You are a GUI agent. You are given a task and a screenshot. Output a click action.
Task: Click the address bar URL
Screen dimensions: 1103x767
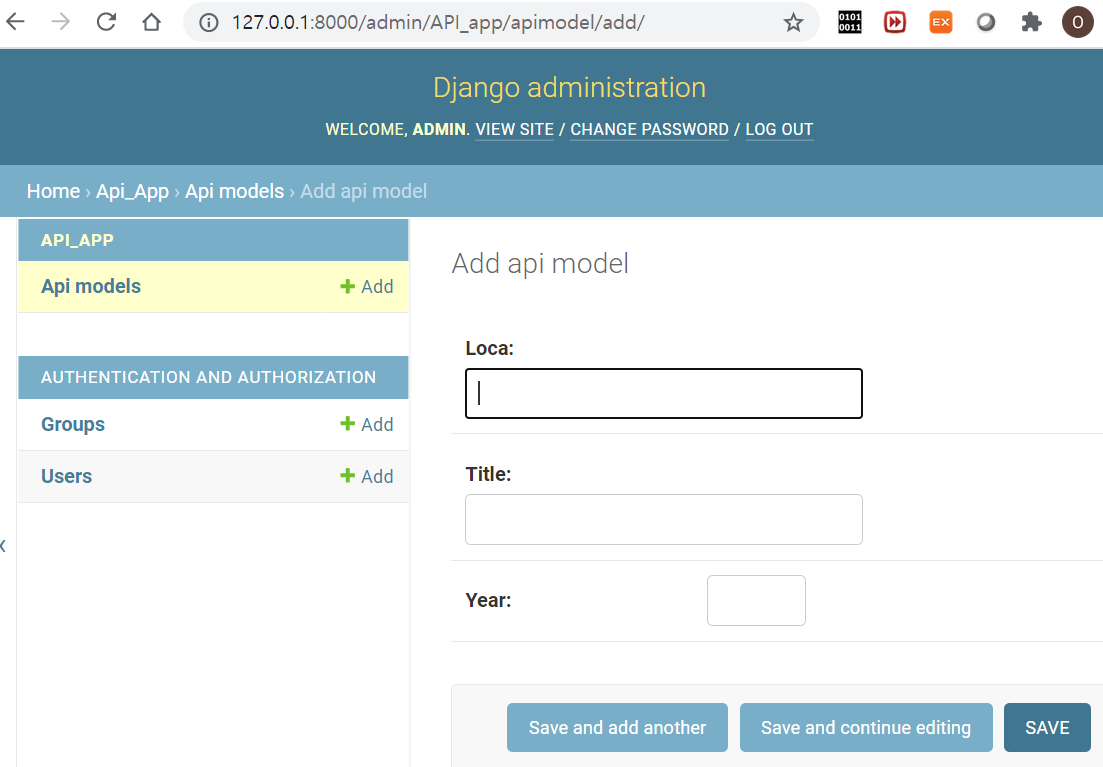[438, 23]
